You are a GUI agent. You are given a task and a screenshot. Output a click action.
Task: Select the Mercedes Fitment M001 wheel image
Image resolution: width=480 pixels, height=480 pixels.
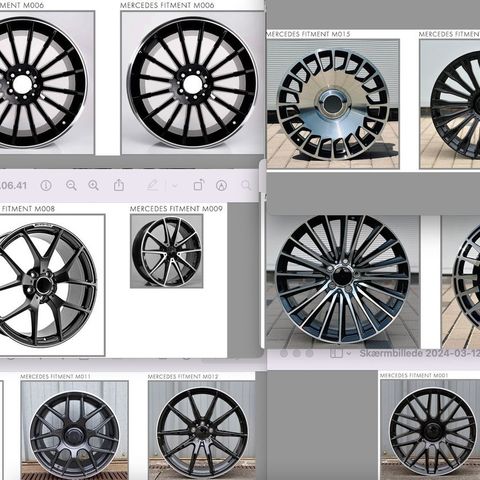[430, 430]
